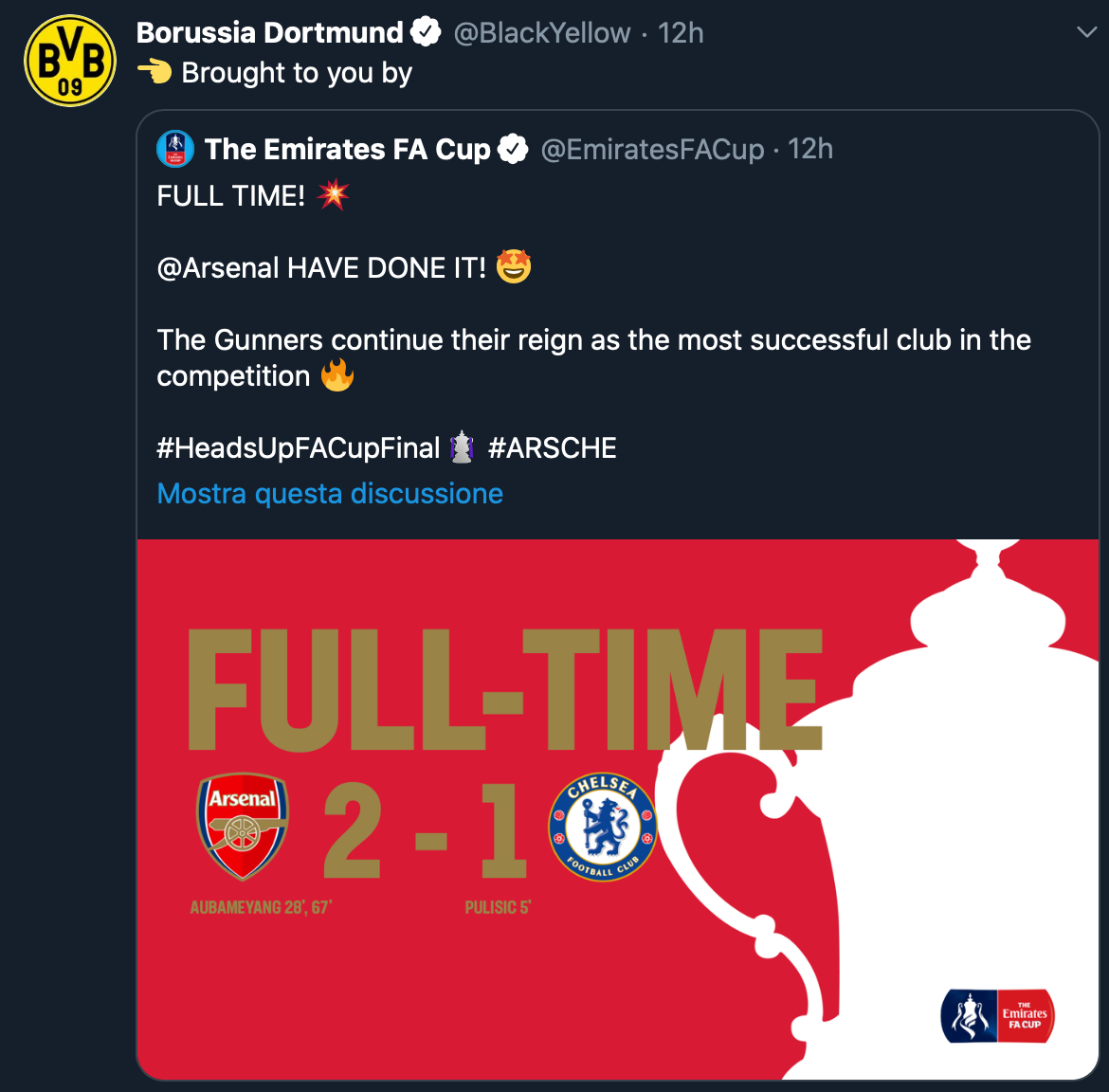Click the Borussia Dortmund BVB 09 avatar

tap(69, 61)
